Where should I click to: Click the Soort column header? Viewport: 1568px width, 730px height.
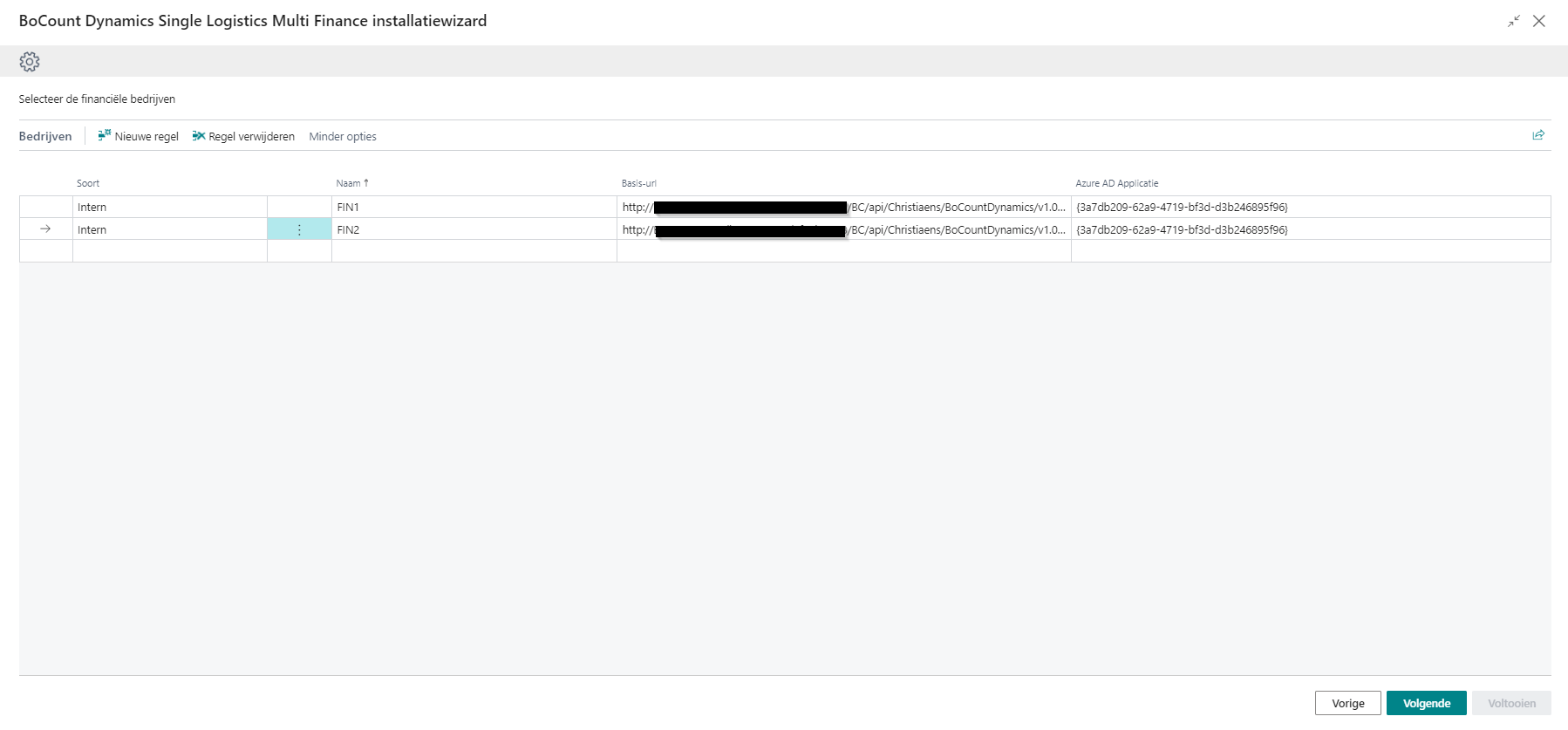click(x=88, y=183)
